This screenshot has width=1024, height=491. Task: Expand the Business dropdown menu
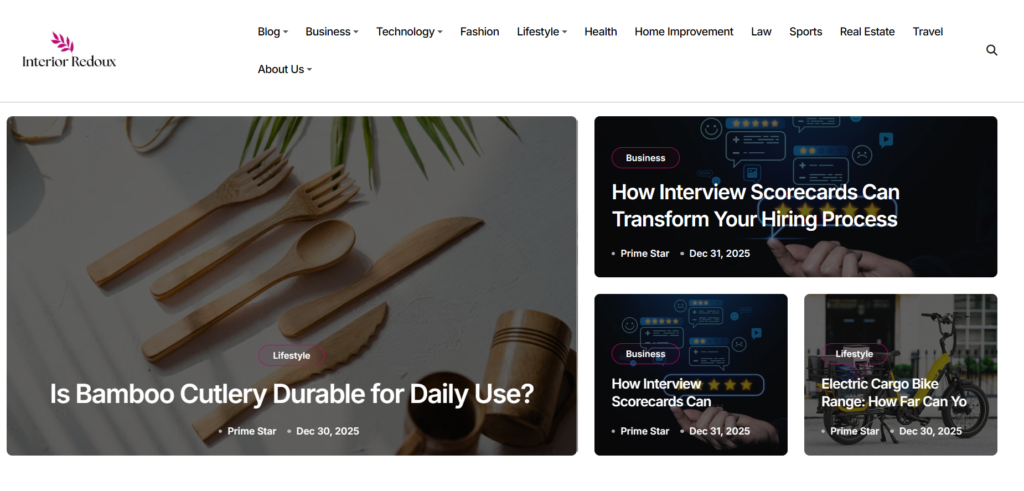pyautogui.click(x=332, y=31)
